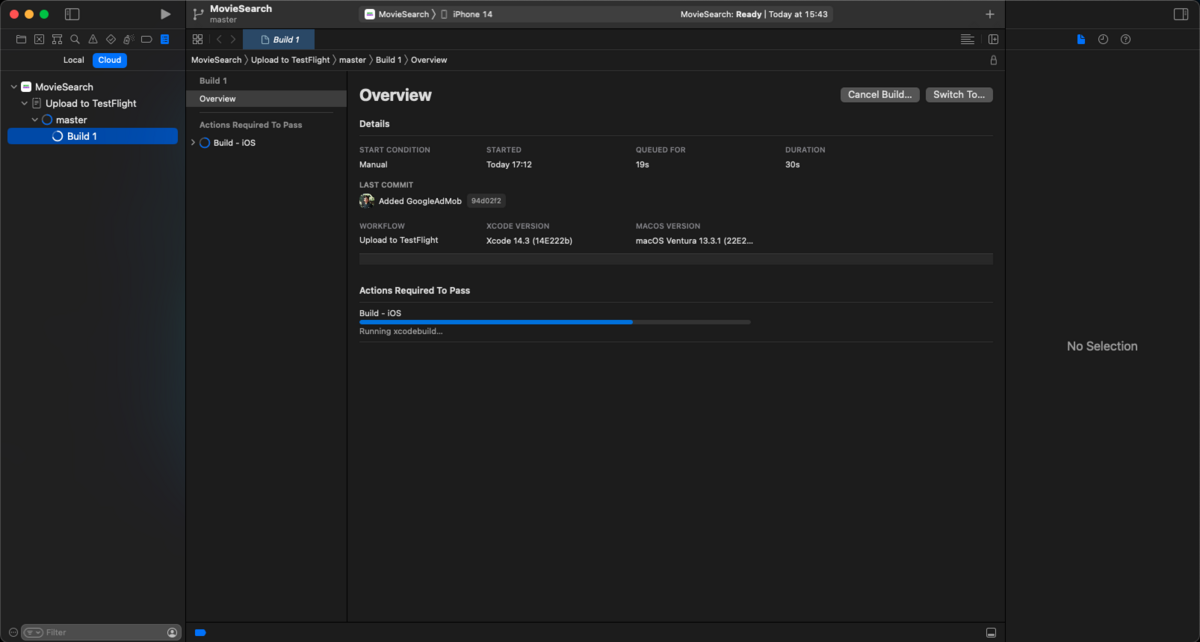1200x642 pixels.
Task: Open the editor options lines menu
Action: tap(967, 39)
